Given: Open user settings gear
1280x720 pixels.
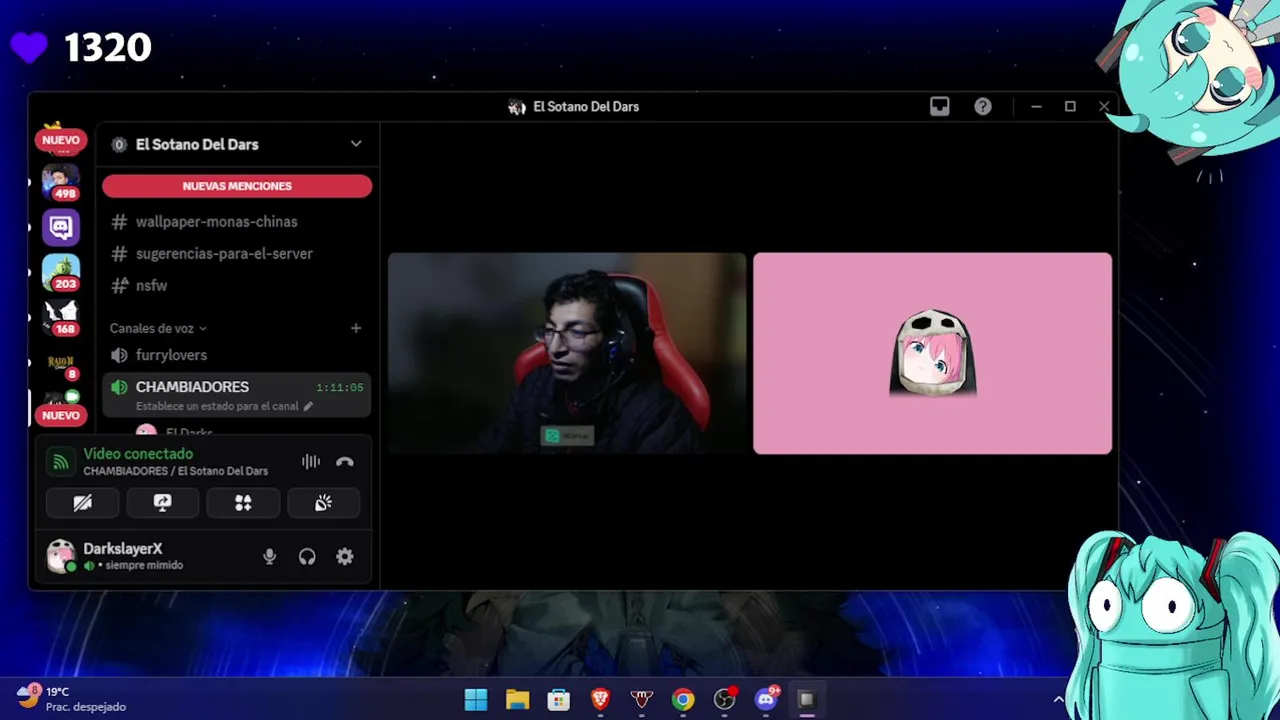Looking at the screenshot, I should point(345,557).
